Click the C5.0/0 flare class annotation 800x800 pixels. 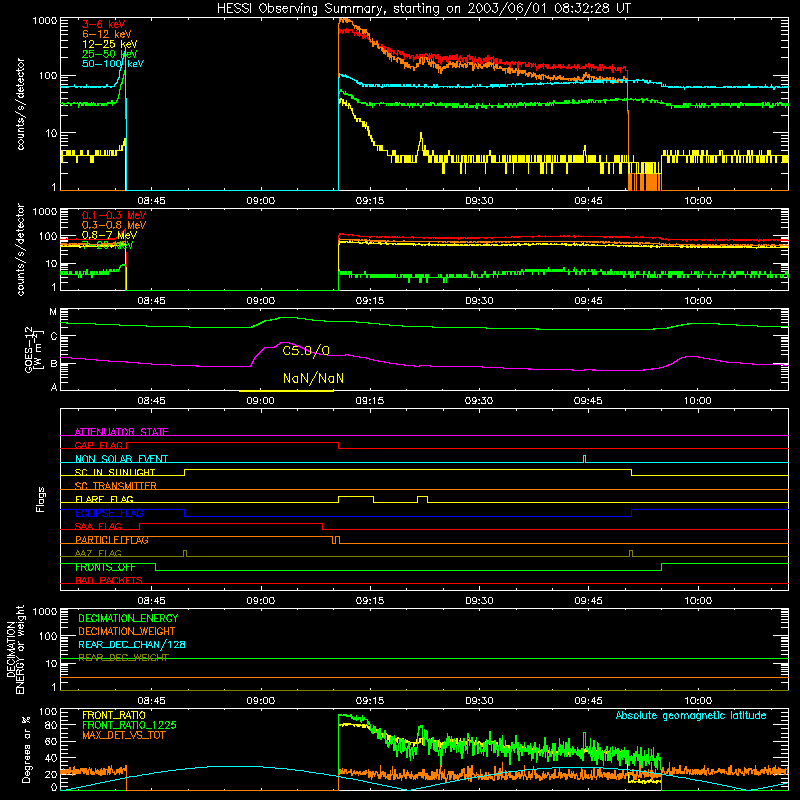(x=306, y=351)
